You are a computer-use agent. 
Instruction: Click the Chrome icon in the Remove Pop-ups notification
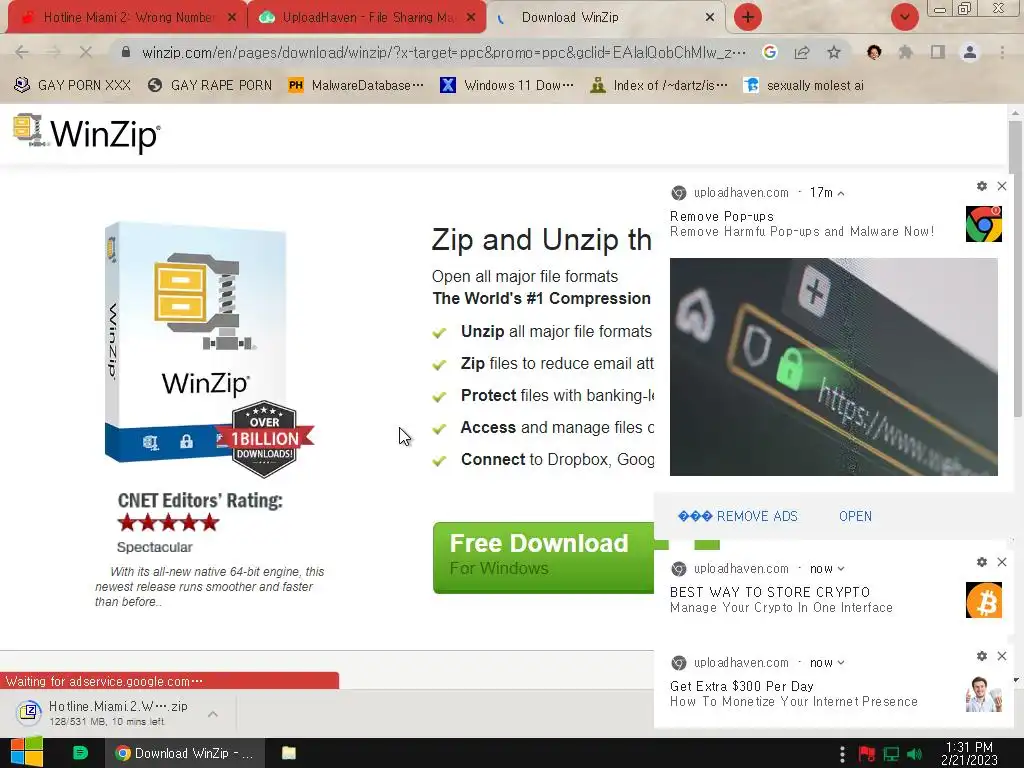(984, 224)
